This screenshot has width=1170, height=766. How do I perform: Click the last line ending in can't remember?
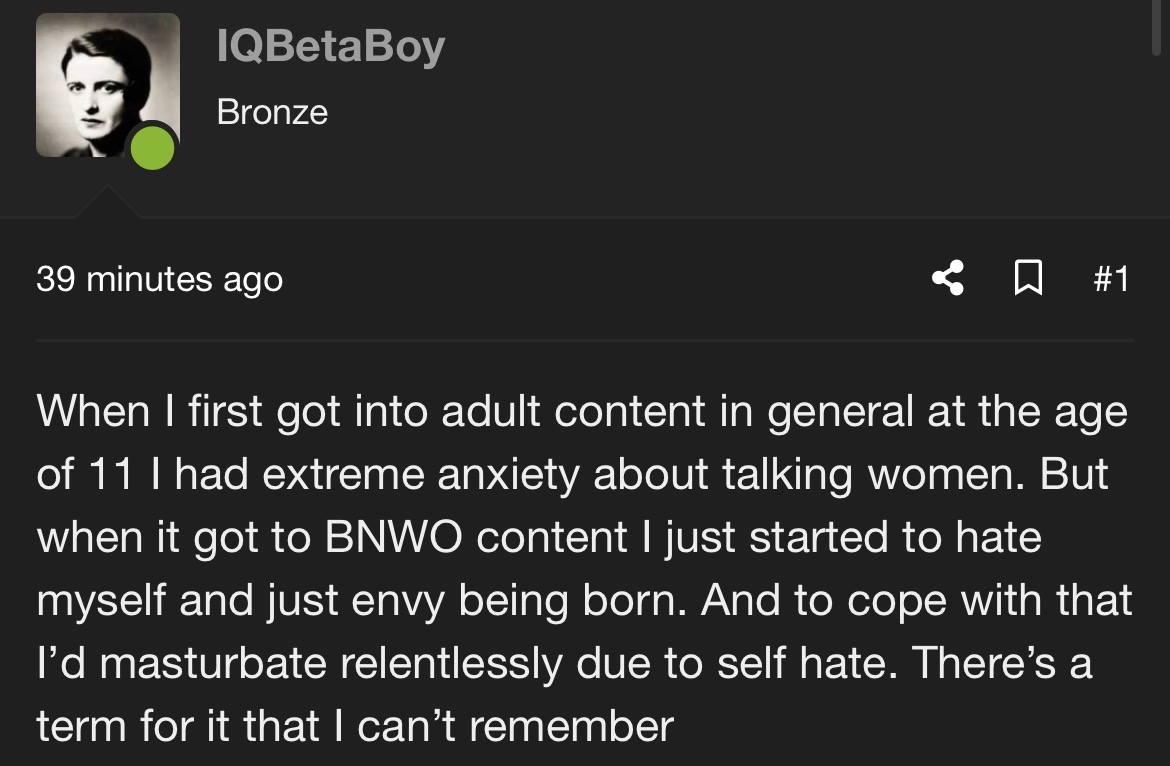pos(355,726)
